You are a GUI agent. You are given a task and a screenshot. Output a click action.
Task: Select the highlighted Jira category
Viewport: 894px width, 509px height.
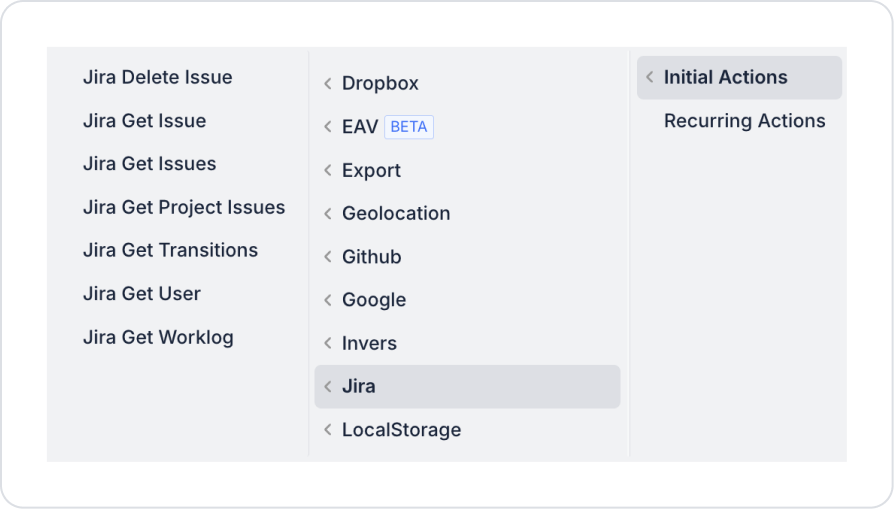467,387
